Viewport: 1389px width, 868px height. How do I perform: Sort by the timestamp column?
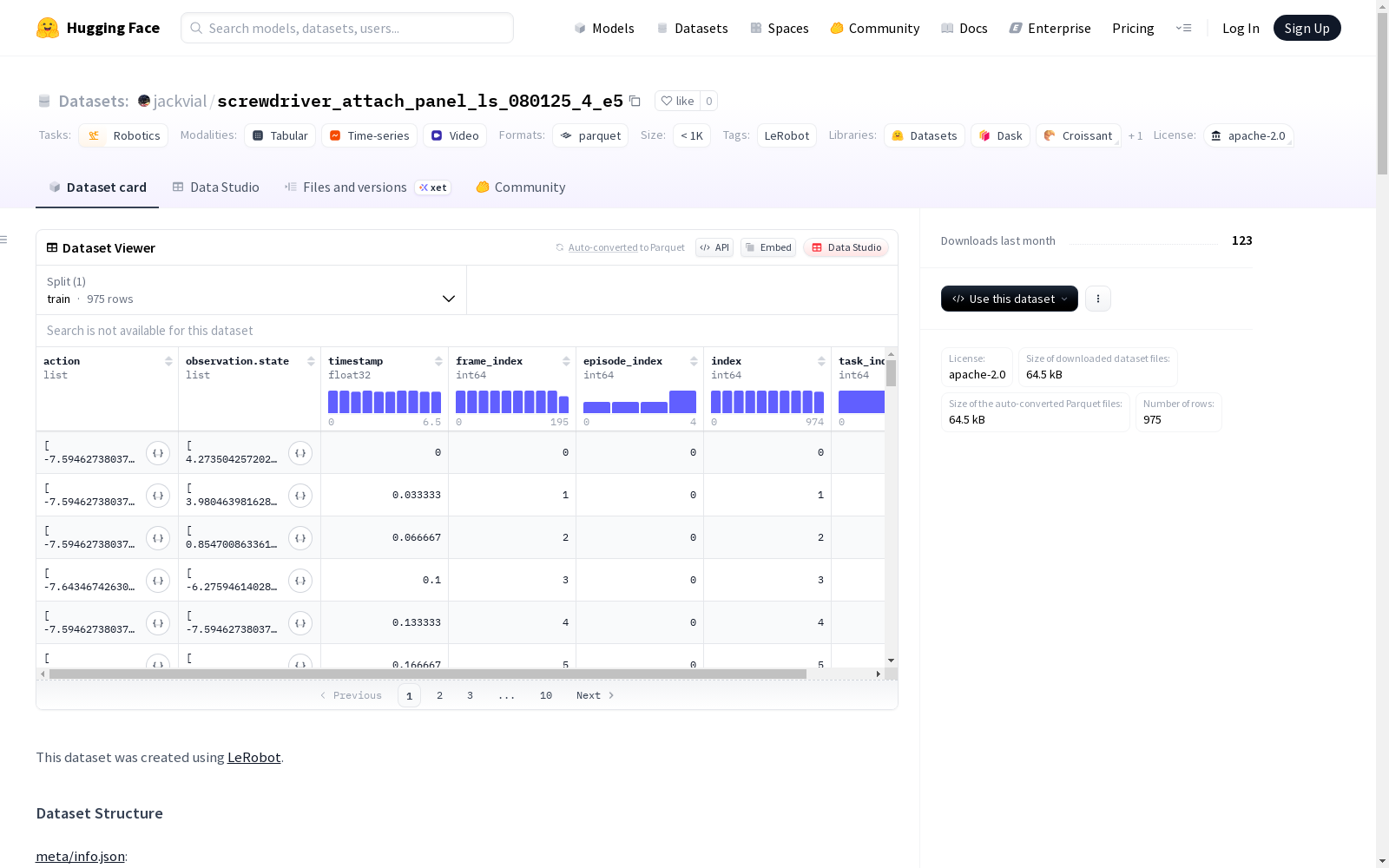(x=438, y=361)
